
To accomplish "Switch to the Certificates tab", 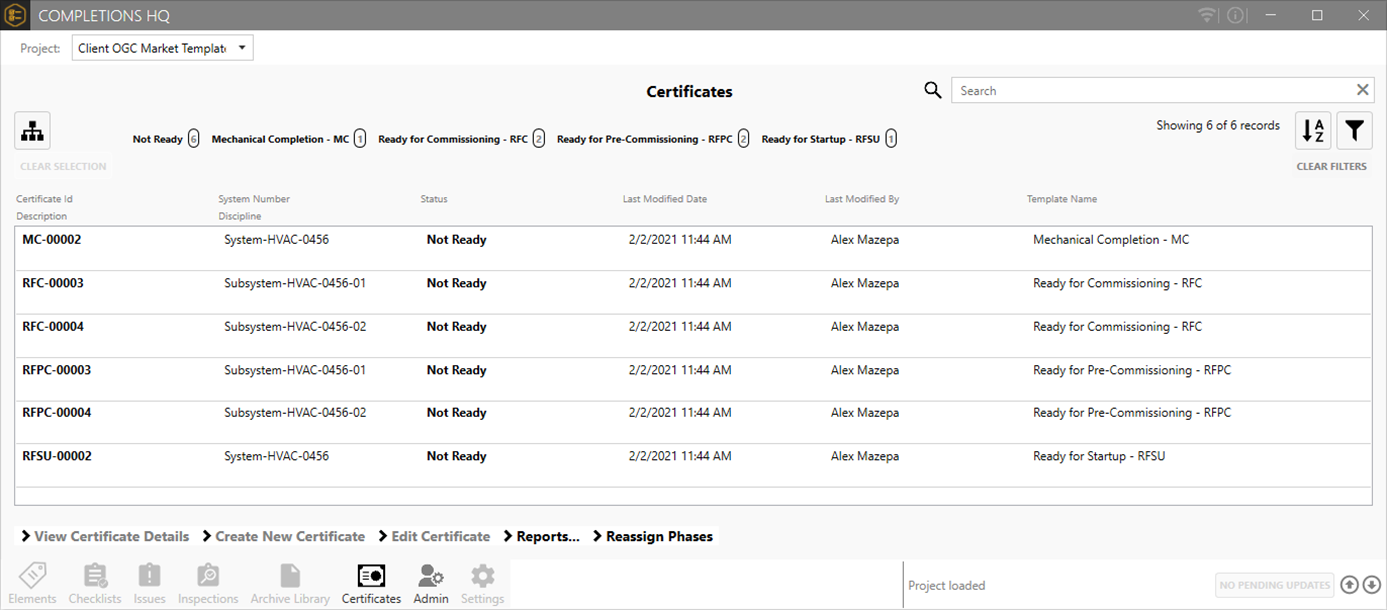I will (371, 584).
